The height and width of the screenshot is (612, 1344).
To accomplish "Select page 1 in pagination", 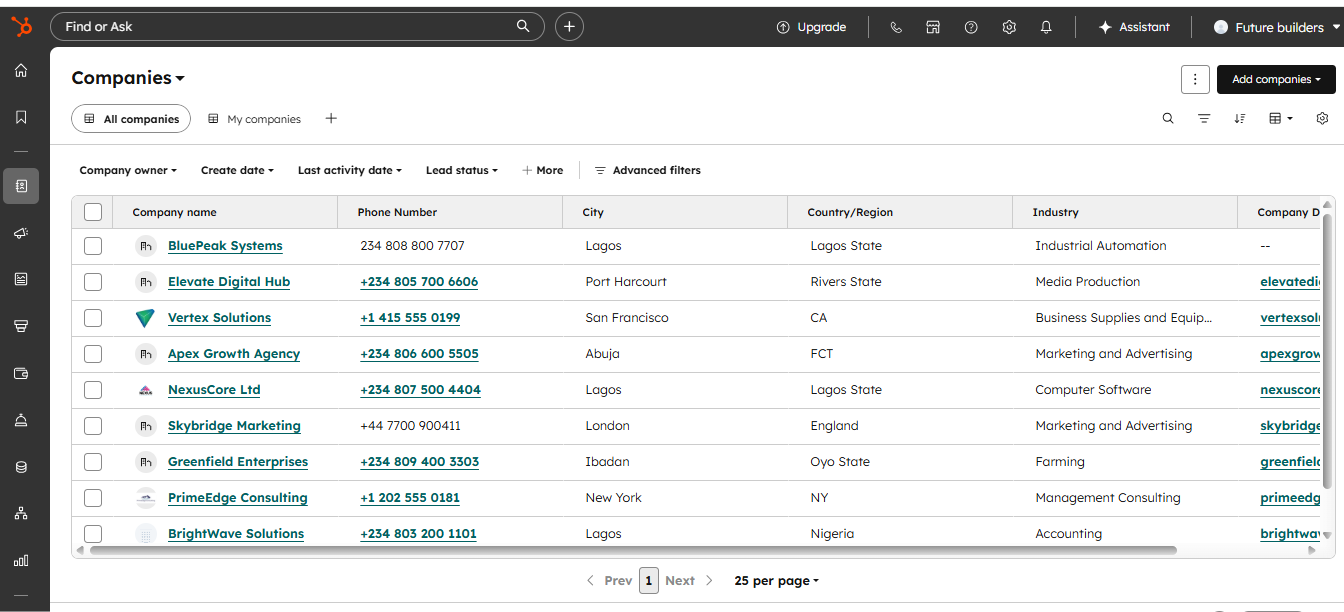I will tap(649, 581).
